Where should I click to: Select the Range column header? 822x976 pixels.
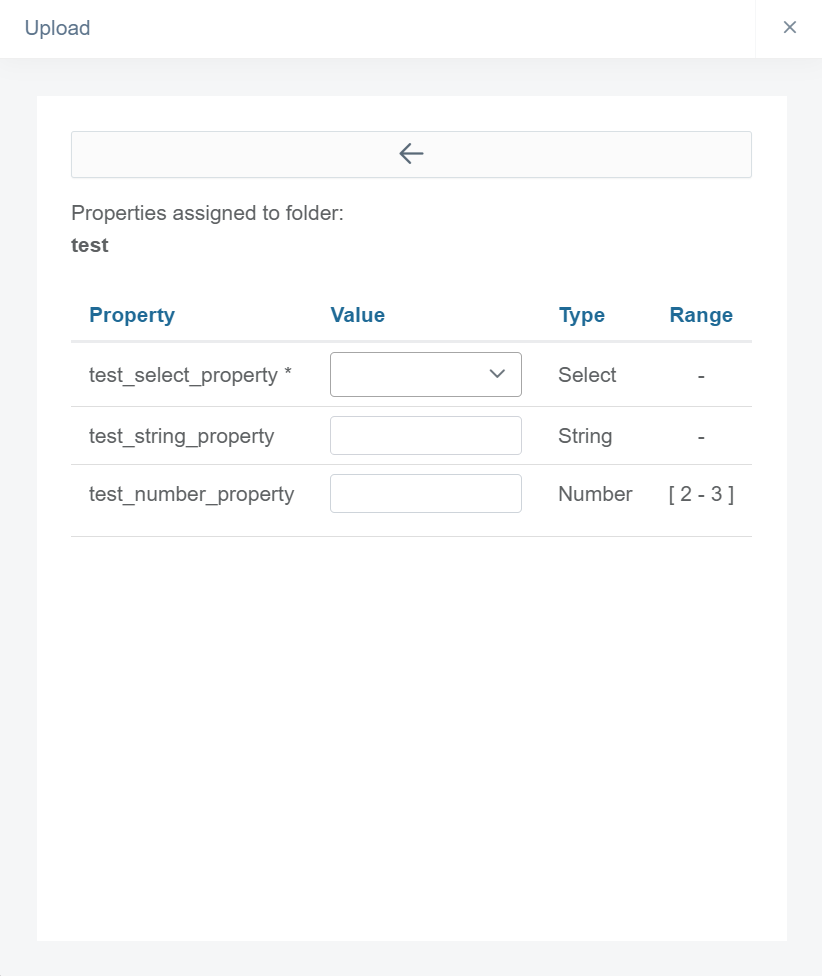pyautogui.click(x=701, y=315)
